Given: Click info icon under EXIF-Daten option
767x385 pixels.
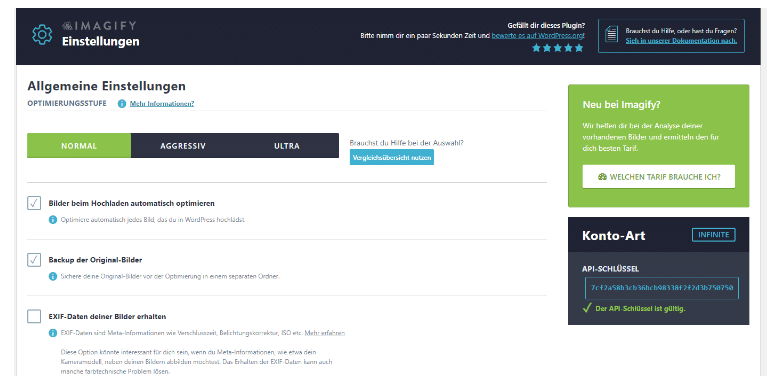Looking at the screenshot, I should click(x=53, y=333).
